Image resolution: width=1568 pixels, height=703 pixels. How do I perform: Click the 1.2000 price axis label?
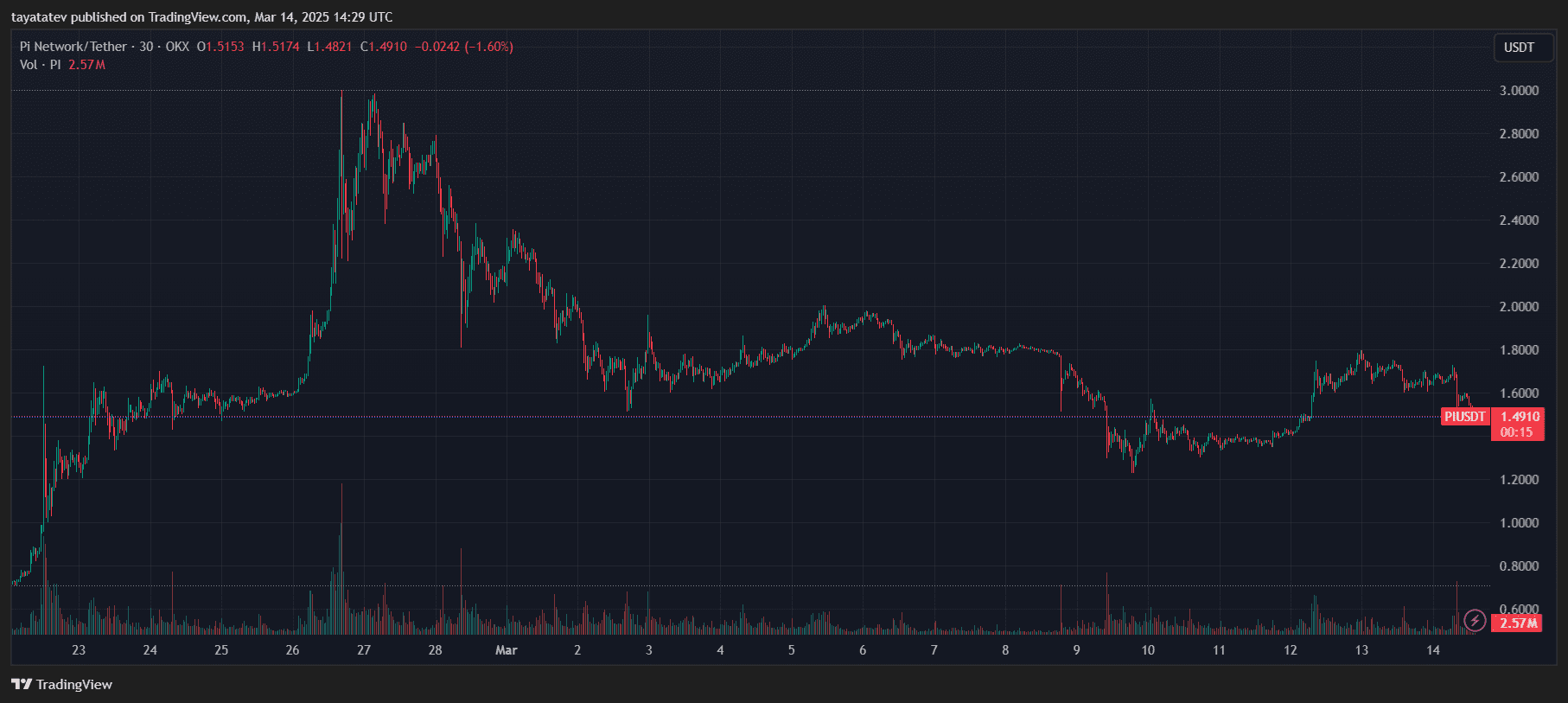[1519, 480]
